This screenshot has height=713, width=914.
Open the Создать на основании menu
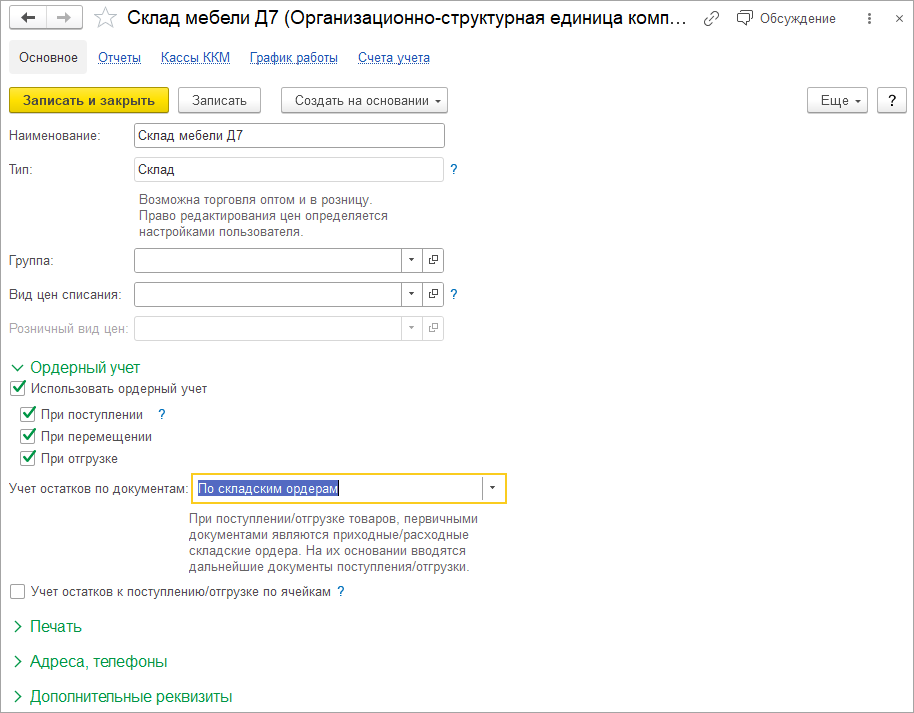[x=364, y=100]
